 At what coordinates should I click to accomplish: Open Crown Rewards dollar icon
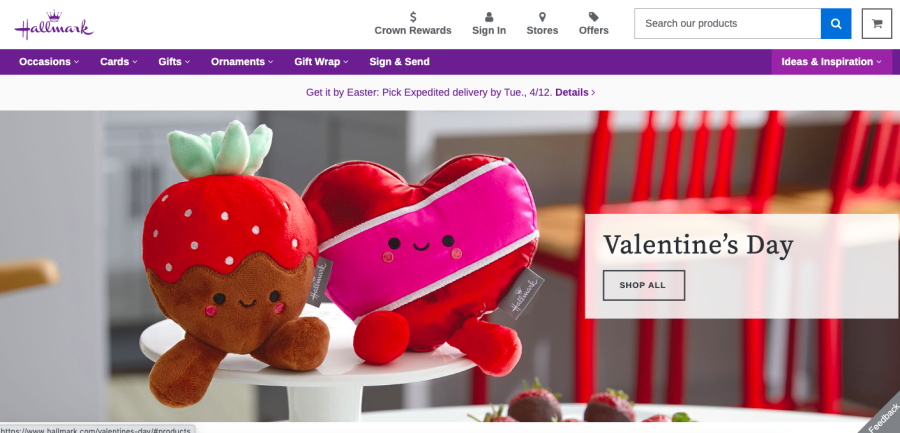[x=413, y=17]
